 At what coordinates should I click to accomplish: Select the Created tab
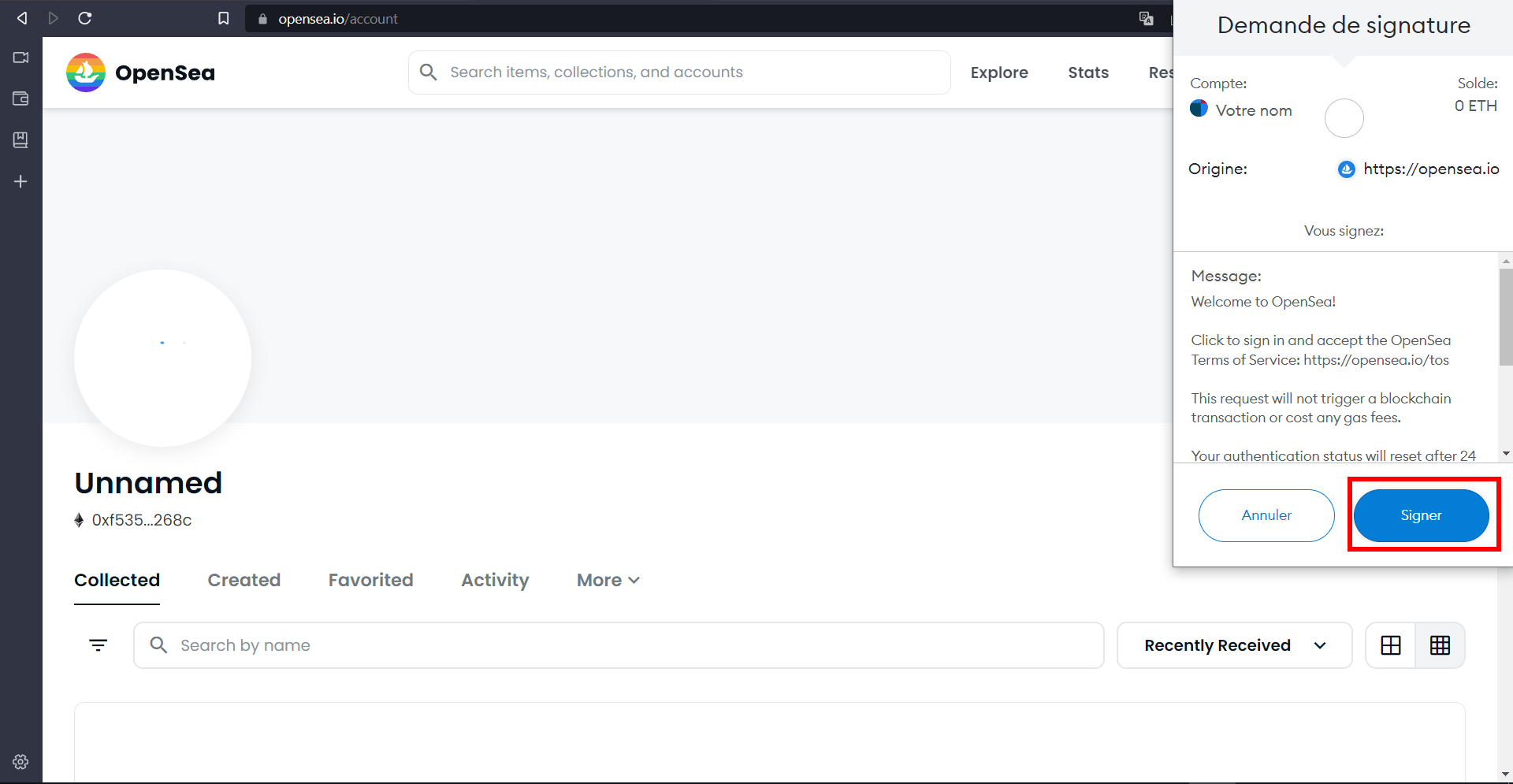coord(244,580)
